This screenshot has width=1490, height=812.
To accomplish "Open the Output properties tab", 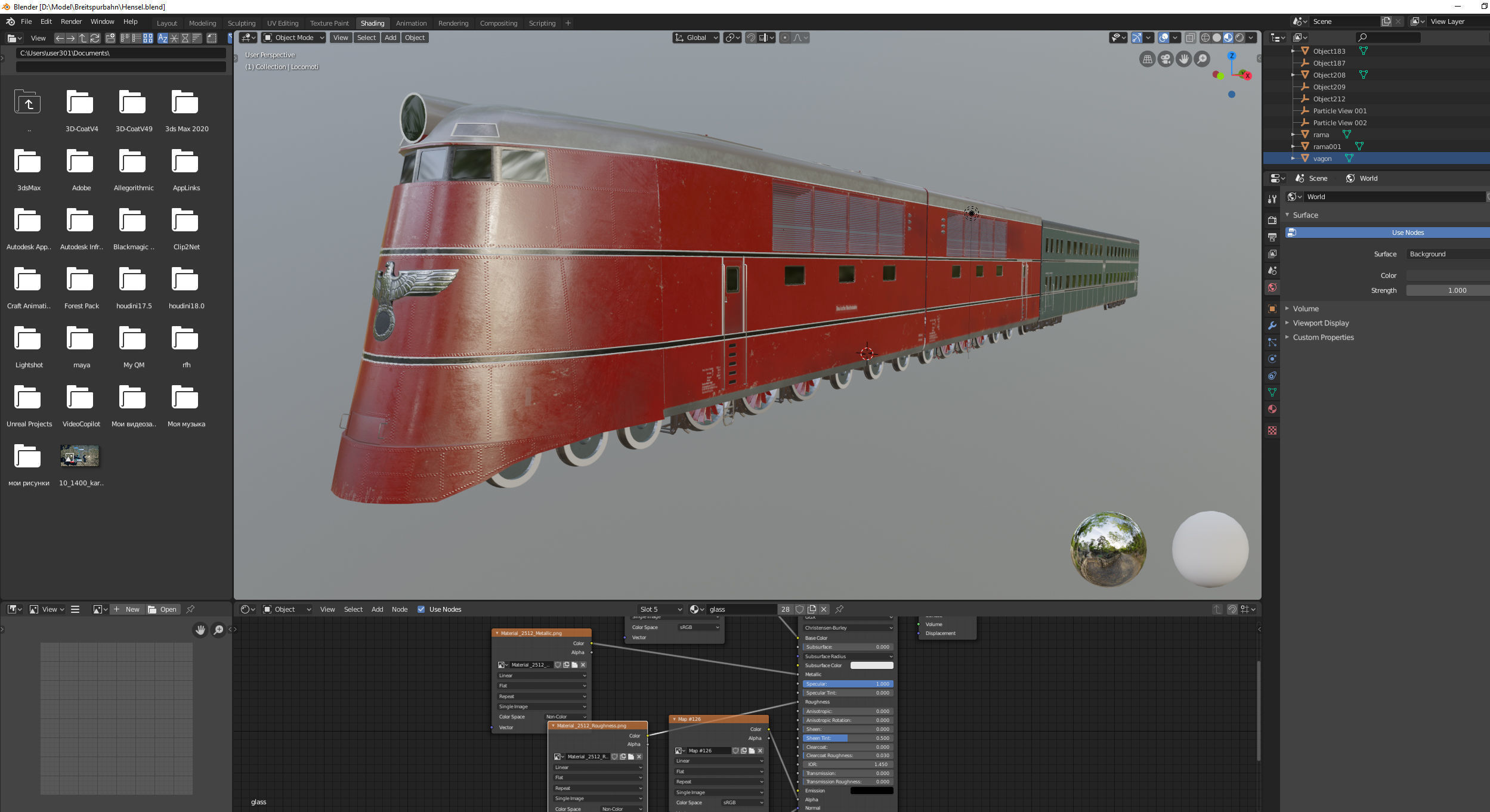I will 1272,237.
